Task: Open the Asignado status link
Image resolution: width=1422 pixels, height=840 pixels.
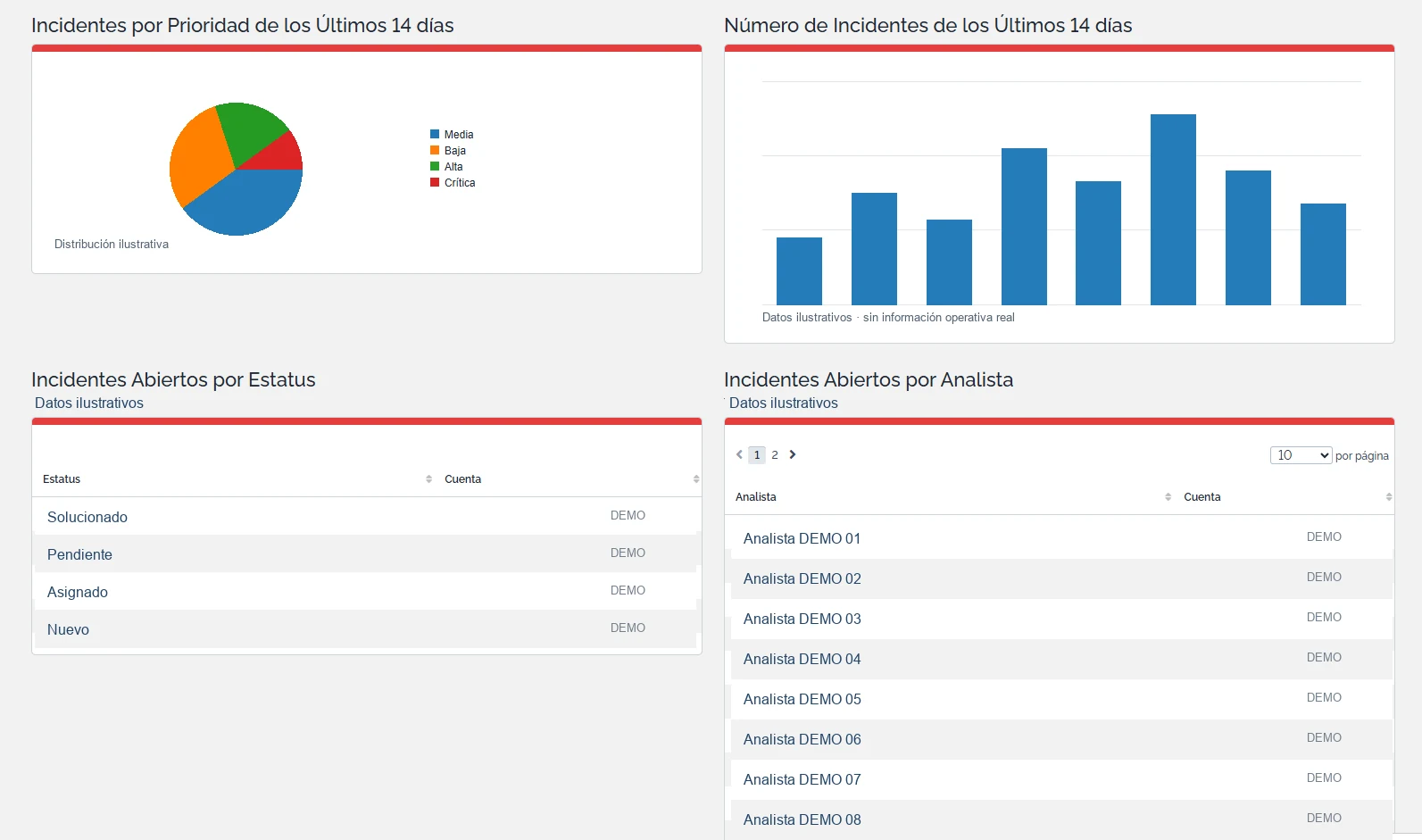Action: (x=78, y=592)
